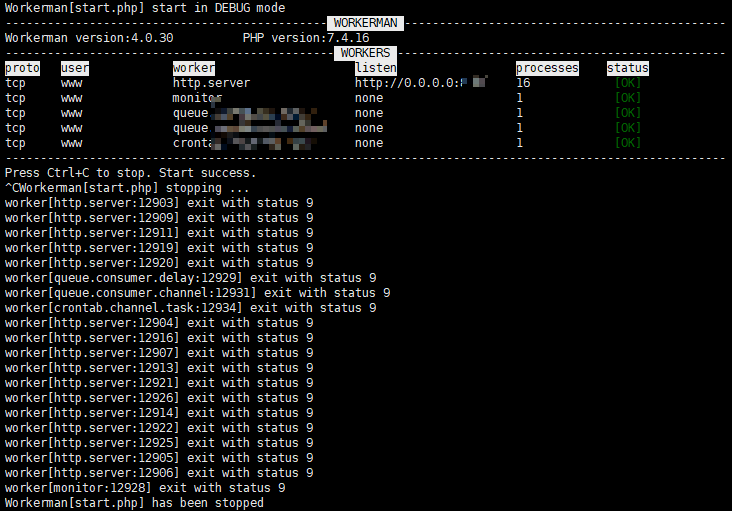Viewport: 732px width, 511px height.
Task: Select the 'worker' column header
Action: click(x=194, y=68)
